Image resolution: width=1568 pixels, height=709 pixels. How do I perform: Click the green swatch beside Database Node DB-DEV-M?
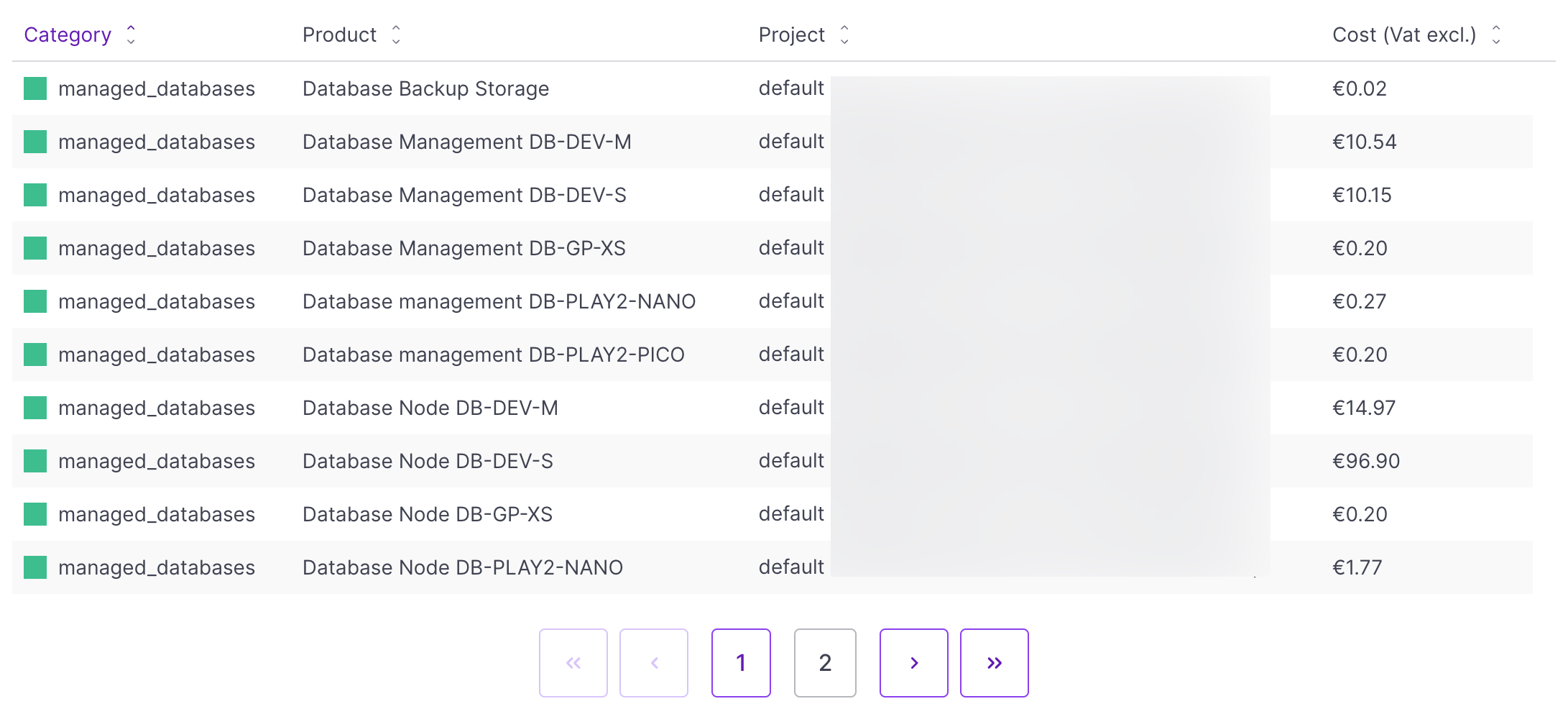[35, 408]
